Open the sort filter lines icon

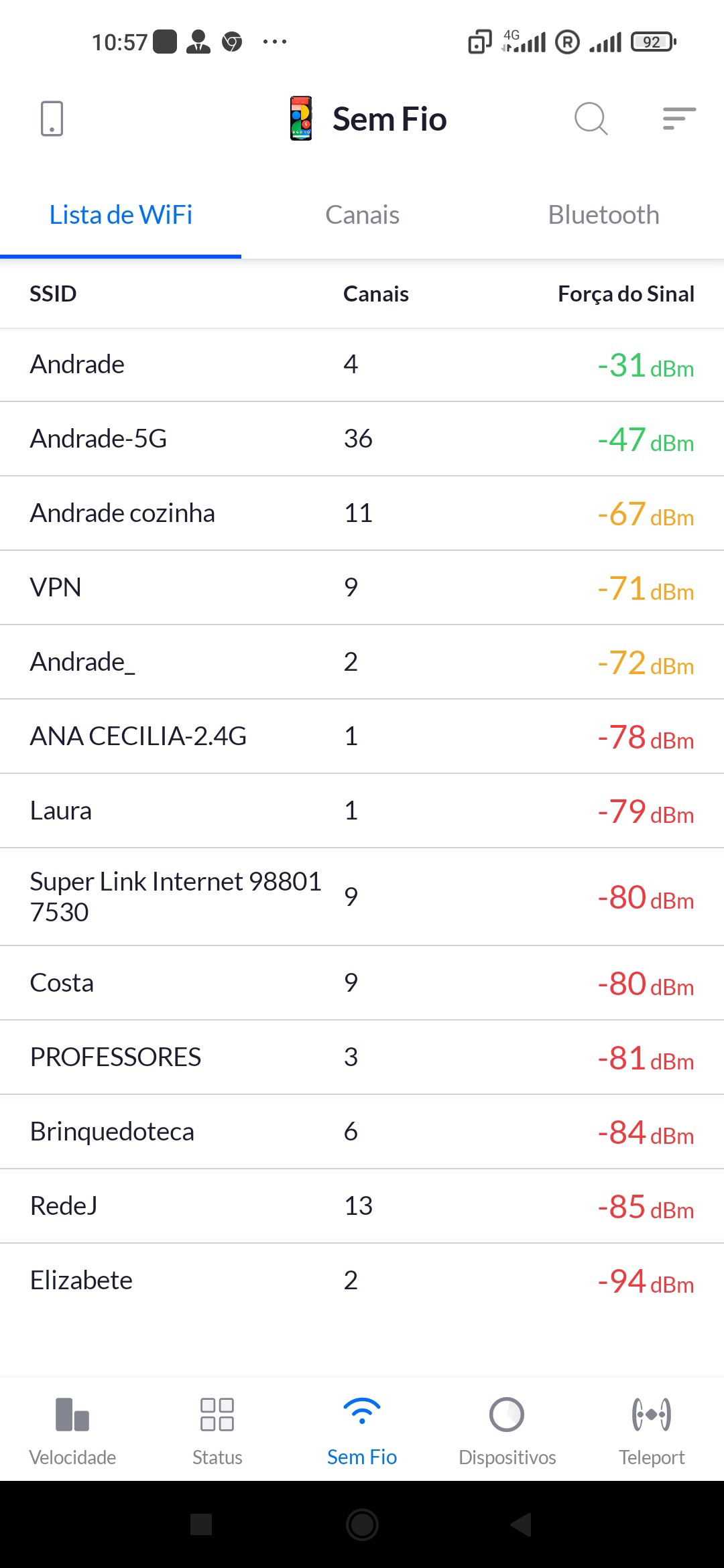pyautogui.click(x=678, y=119)
